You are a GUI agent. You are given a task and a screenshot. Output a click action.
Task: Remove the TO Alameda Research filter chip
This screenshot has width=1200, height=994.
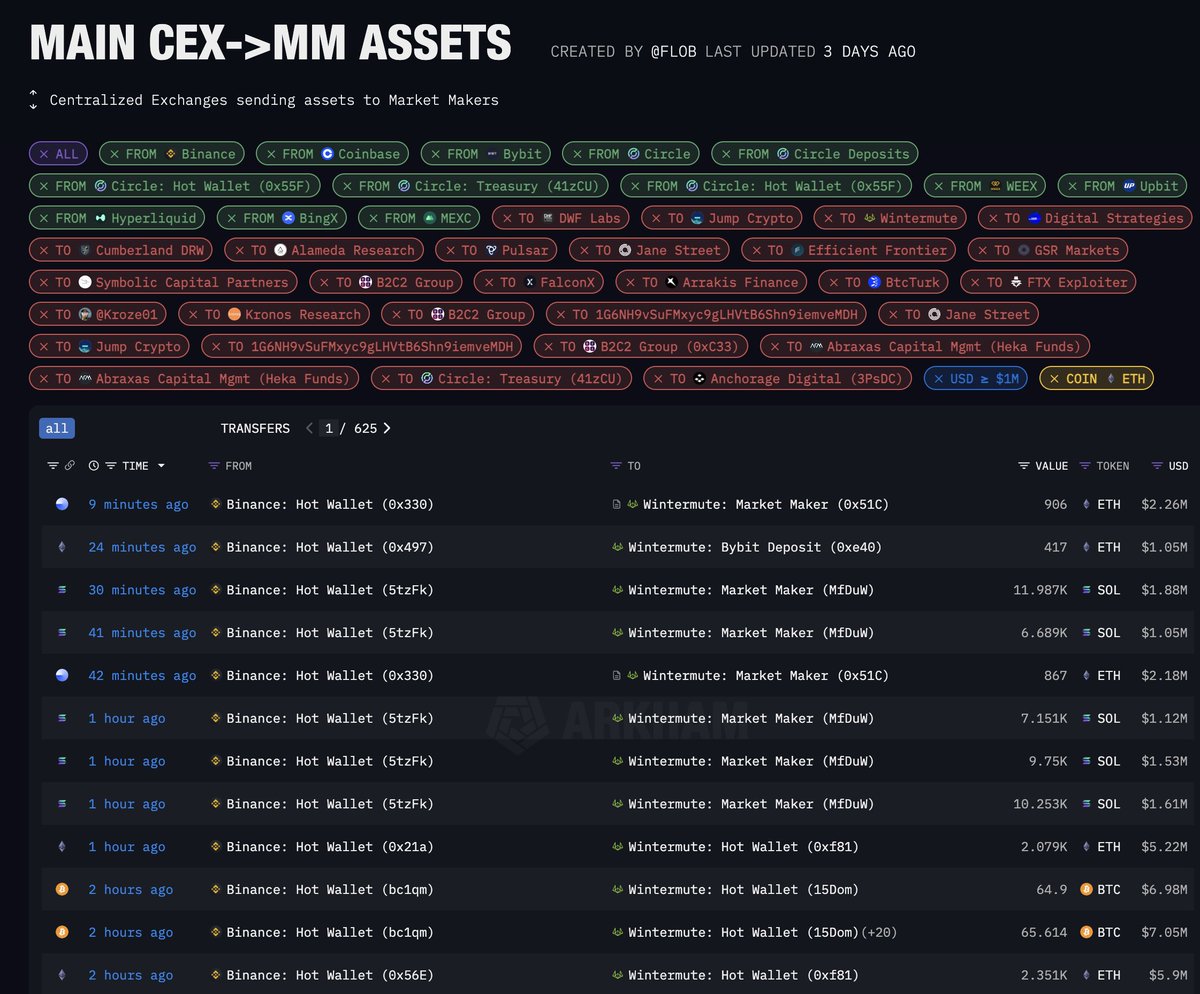pos(240,250)
